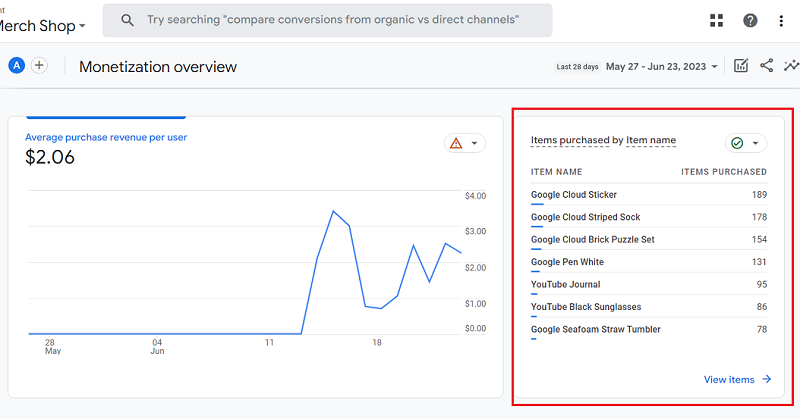Click the customize report edit icon
Viewport: 800px width, 419px height.
pyautogui.click(x=741, y=66)
